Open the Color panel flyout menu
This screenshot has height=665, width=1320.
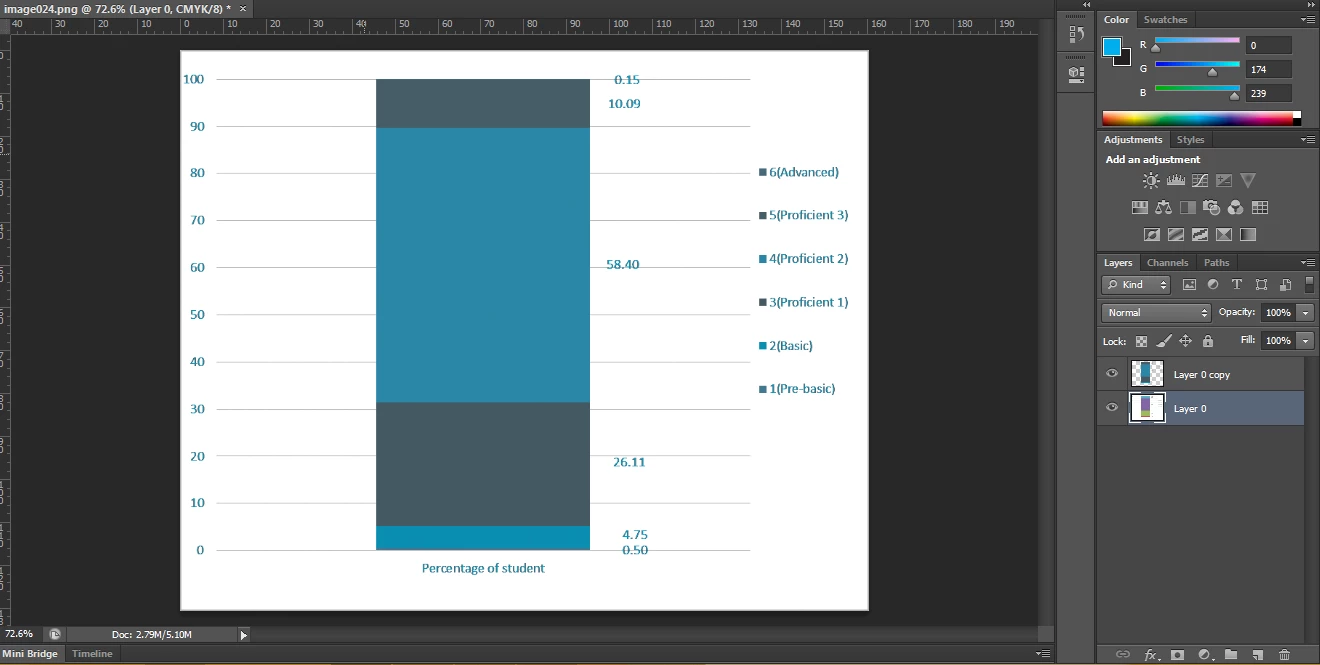(1308, 19)
